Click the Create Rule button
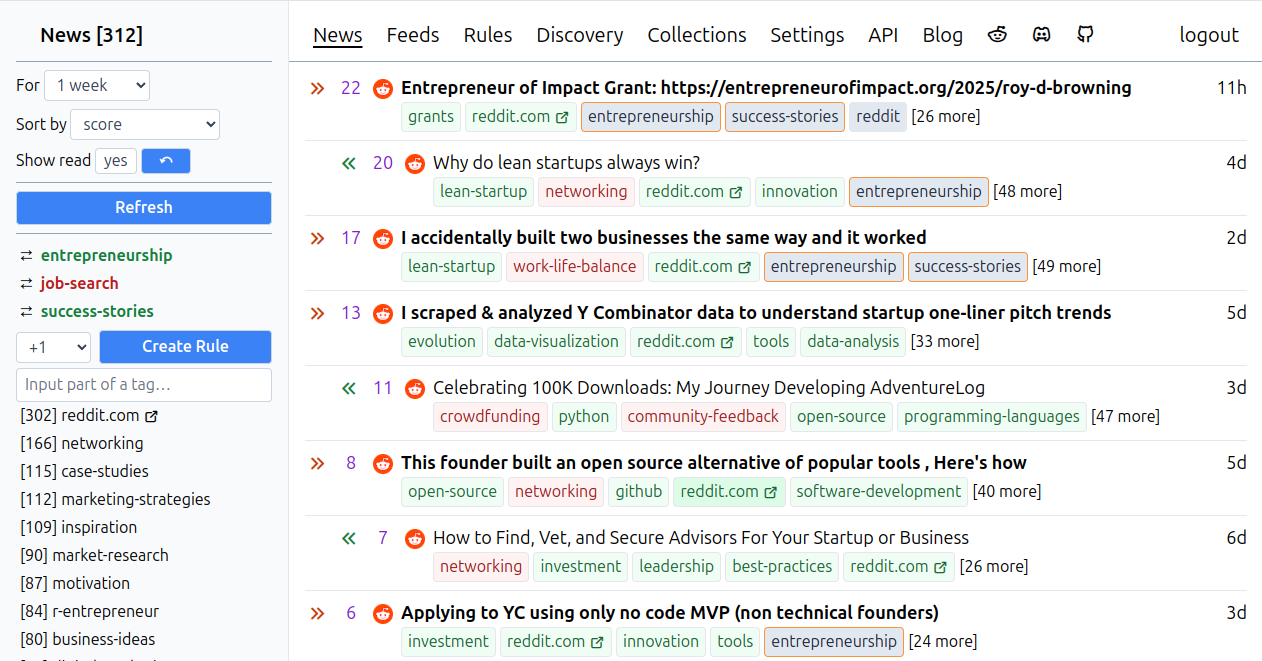 (x=186, y=347)
